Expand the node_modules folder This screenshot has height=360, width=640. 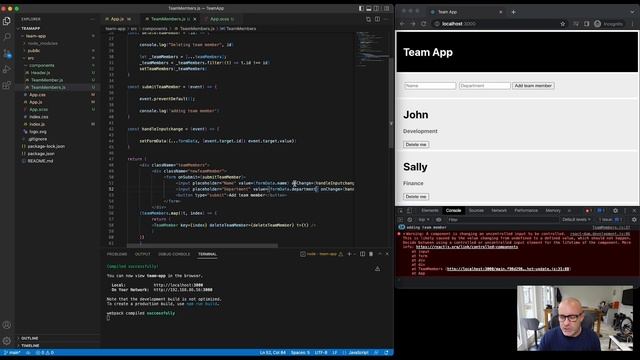click(42, 43)
